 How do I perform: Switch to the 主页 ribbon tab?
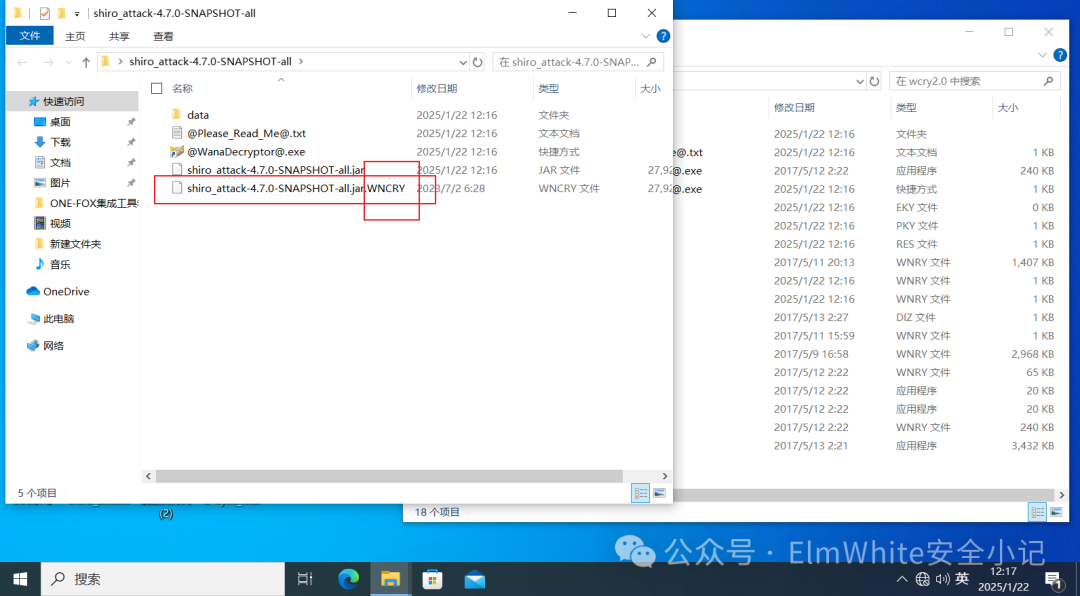coord(75,37)
